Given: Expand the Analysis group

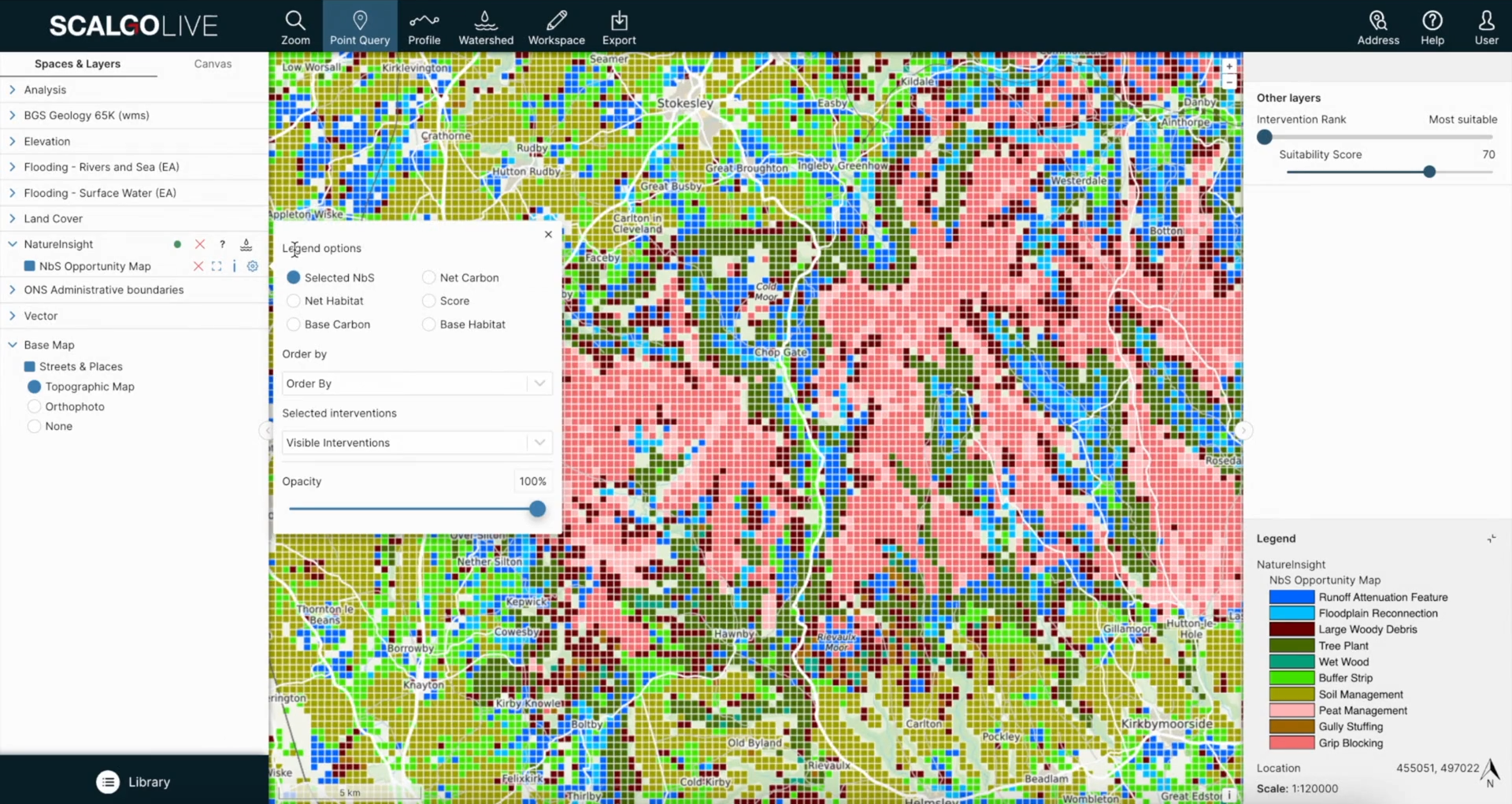Looking at the screenshot, I should pyautogui.click(x=13, y=90).
